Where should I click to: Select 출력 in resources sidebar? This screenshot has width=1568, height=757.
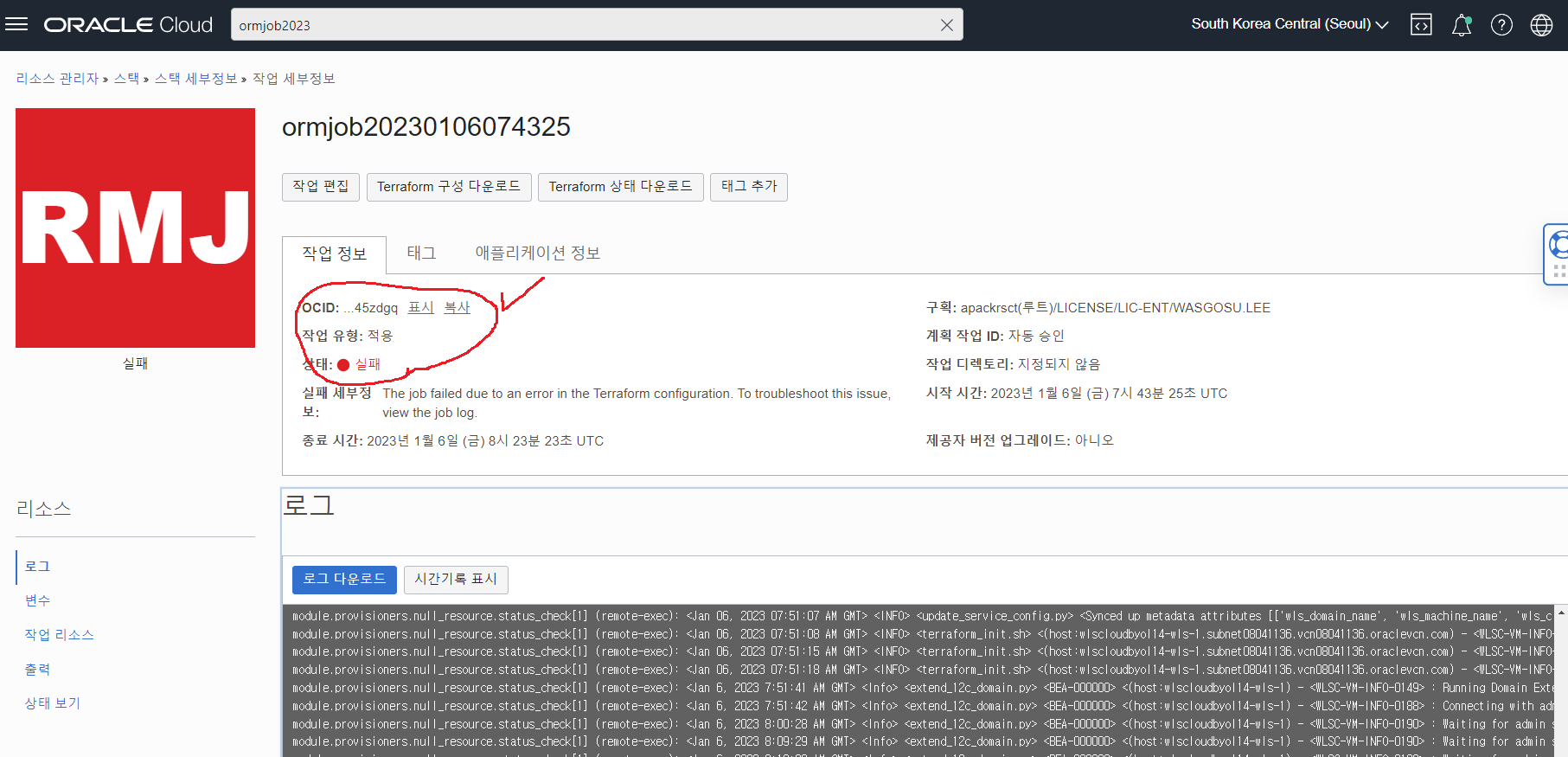click(38, 670)
